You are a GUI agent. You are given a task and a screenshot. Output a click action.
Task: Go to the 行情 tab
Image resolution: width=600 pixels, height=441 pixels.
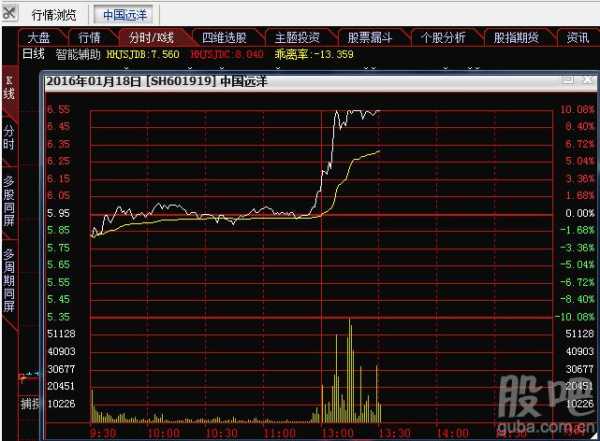(89, 37)
